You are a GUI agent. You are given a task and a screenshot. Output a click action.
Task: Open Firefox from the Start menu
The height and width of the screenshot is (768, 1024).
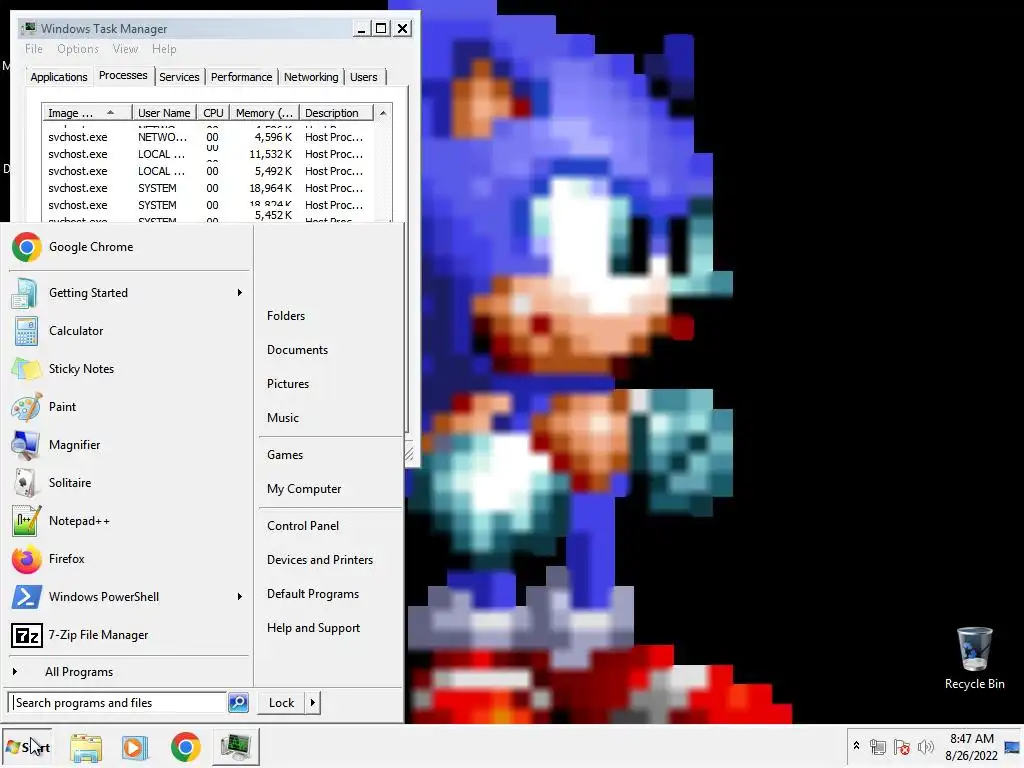coord(129,558)
